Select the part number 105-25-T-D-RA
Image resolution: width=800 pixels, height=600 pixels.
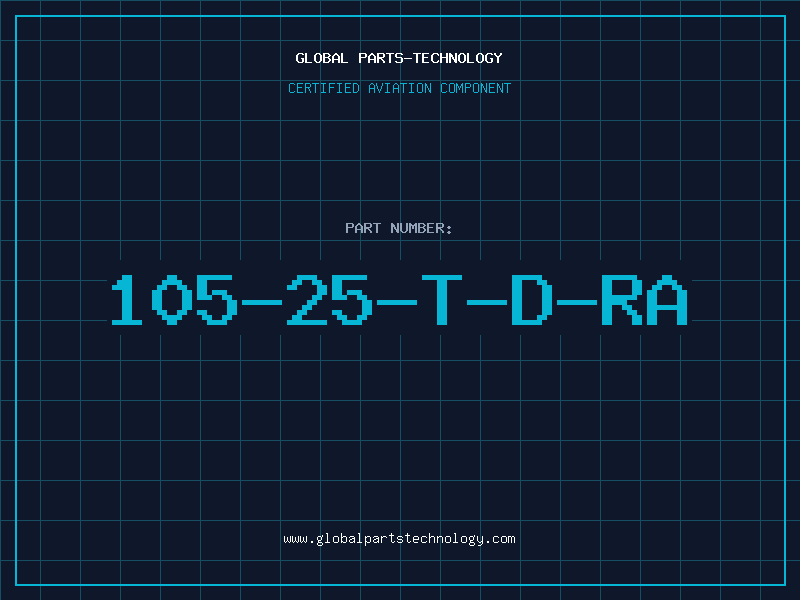[400, 300]
